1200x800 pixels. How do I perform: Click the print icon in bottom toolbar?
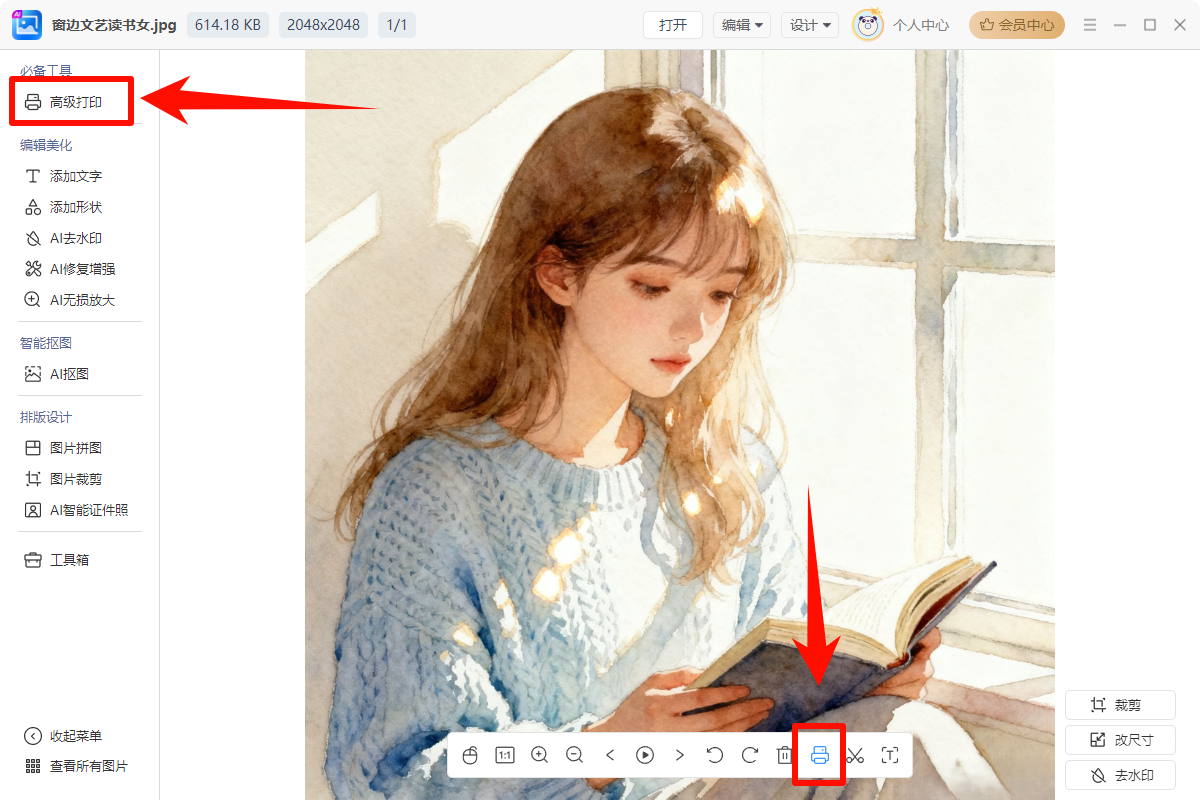820,755
